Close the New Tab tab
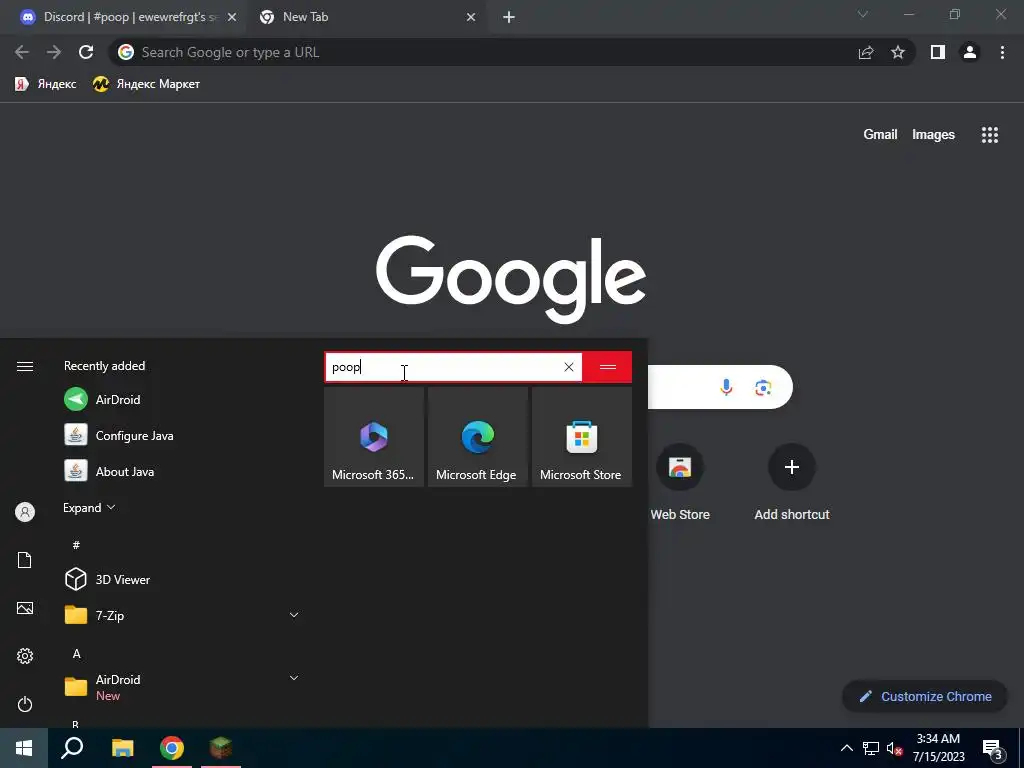This screenshot has width=1024, height=768. [471, 17]
